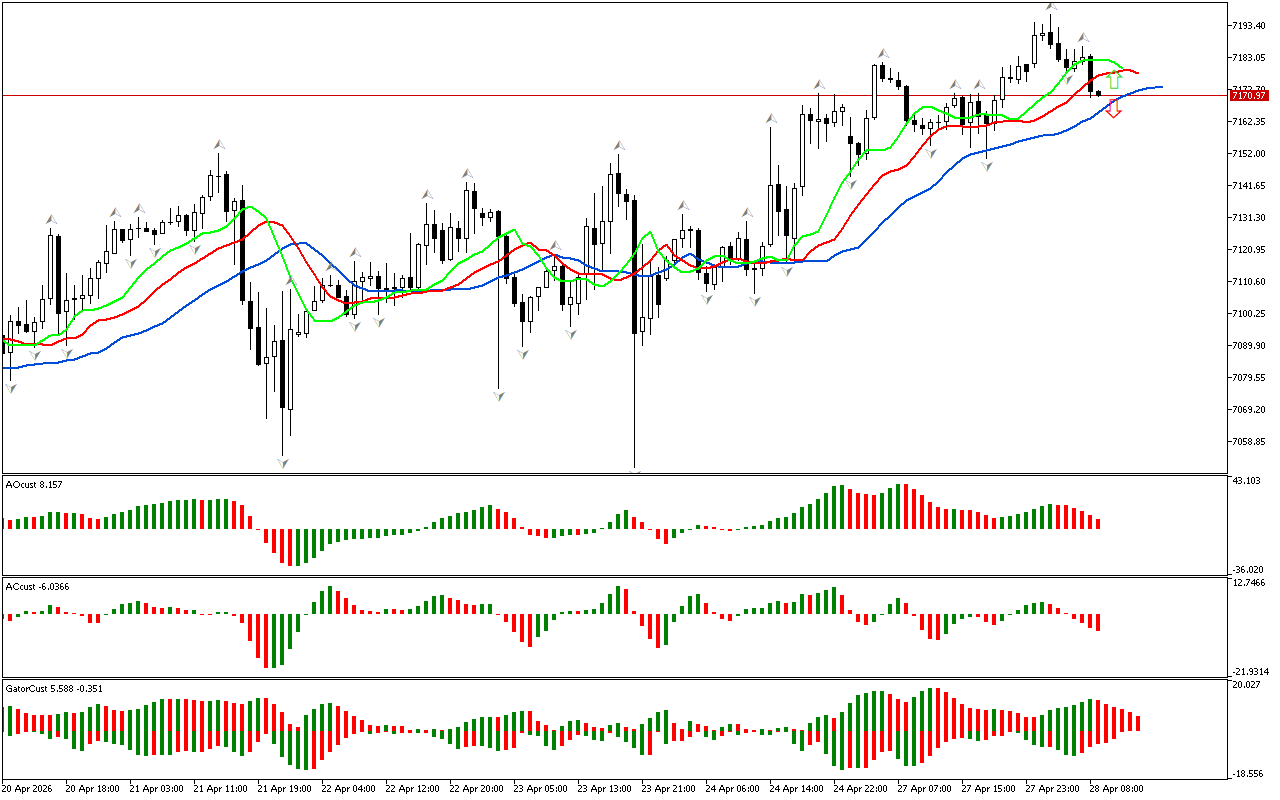This screenshot has height=800, width=1280.
Task: Select the ACcust -6.0366 indicator label
Action: click(37, 586)
